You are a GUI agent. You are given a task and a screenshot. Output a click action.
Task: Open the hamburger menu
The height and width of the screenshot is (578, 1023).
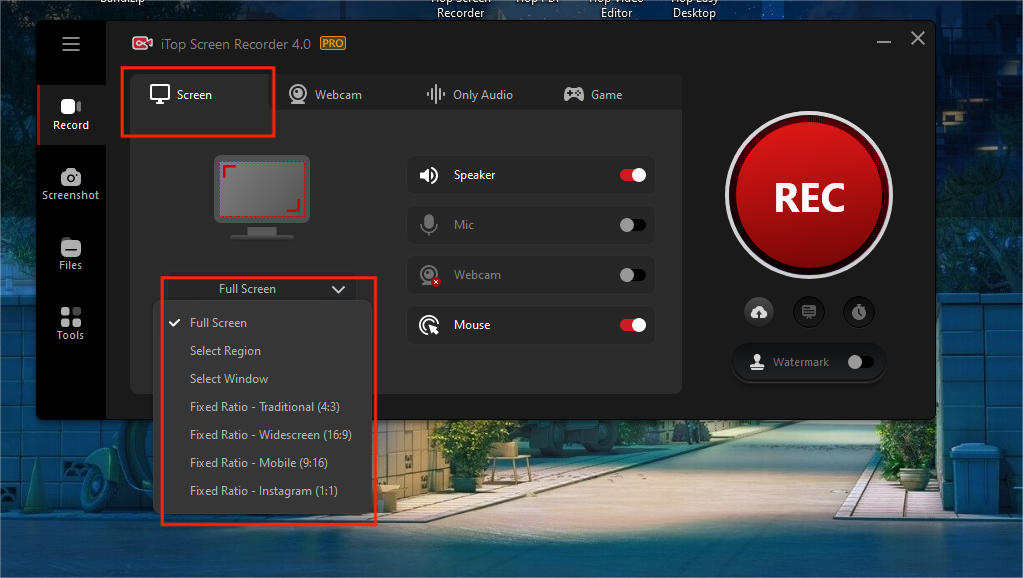(x=70, y=44)
